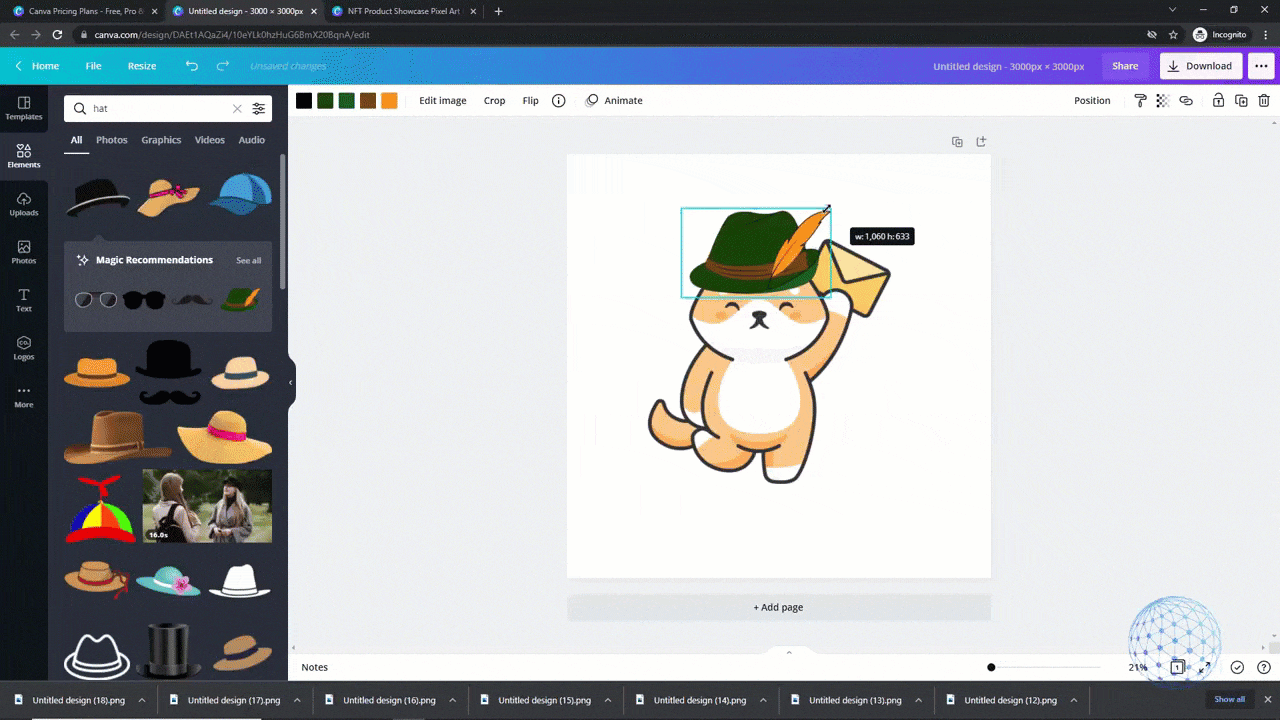Clear the hat search query with the X
This screenshot has width=1280, height=720.
click(237, 108)
